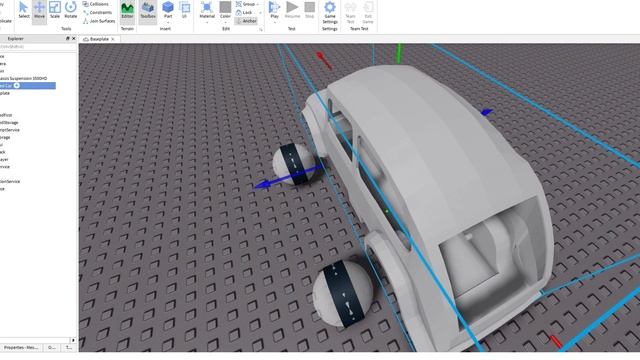Viewport: 640px width, 360px height.
Task: Click the Explorer filter field
Action: 38,47
